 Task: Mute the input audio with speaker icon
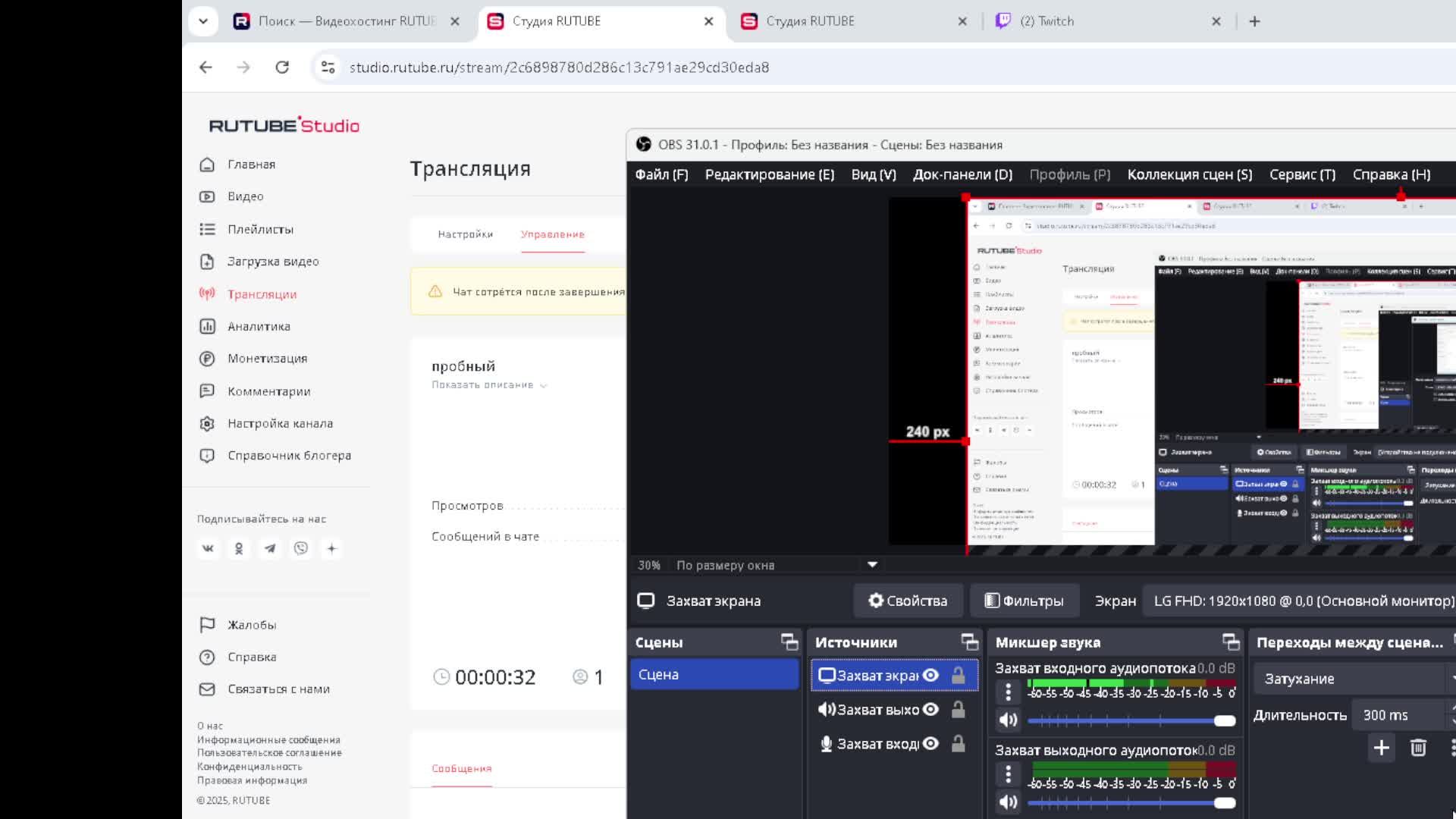[x=1009, y=719]
